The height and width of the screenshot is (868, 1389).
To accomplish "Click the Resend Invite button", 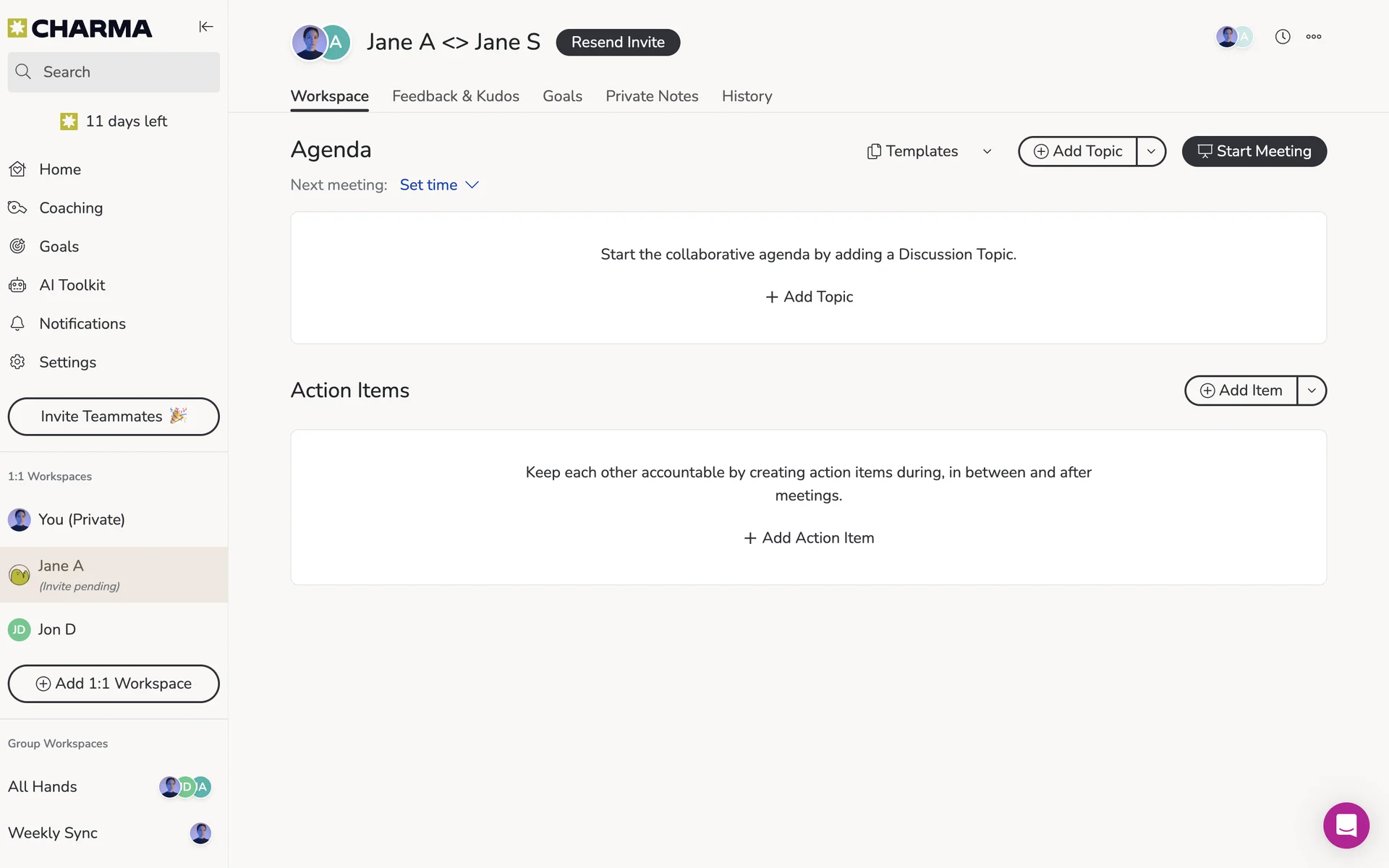I will coord(618,42).
